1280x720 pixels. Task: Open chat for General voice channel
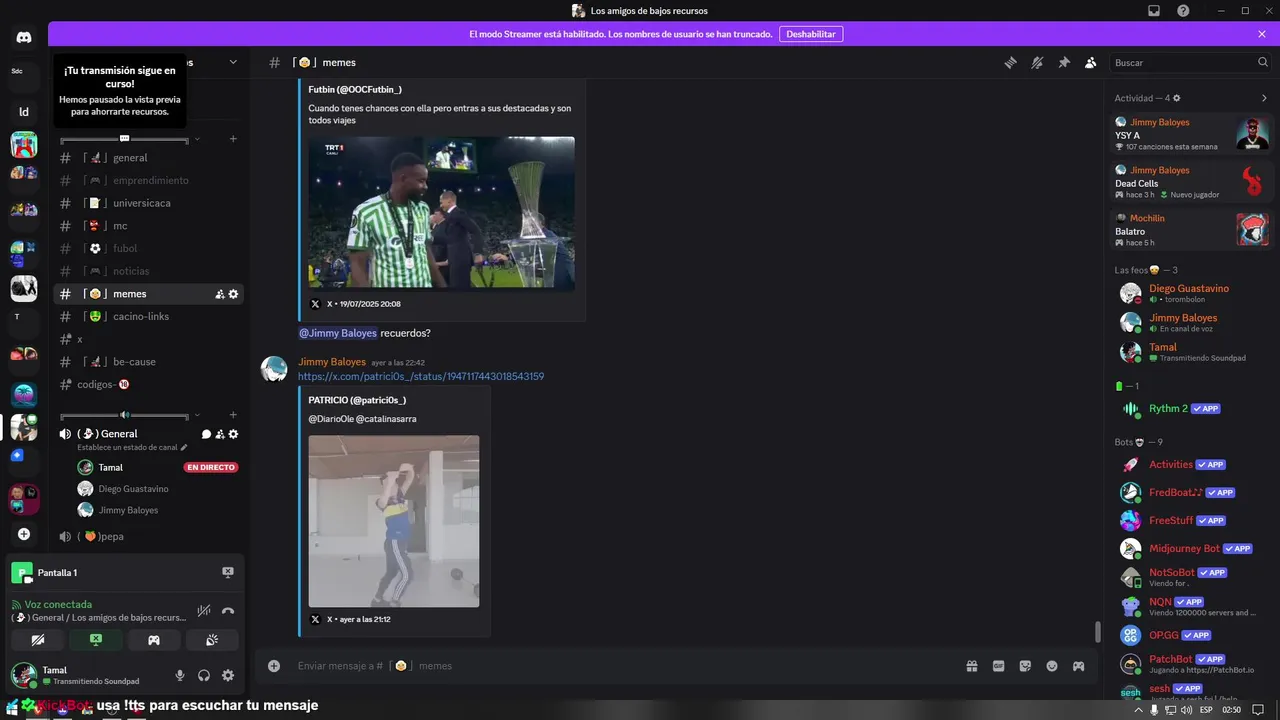pyautogui.click(x=206, y=434)
